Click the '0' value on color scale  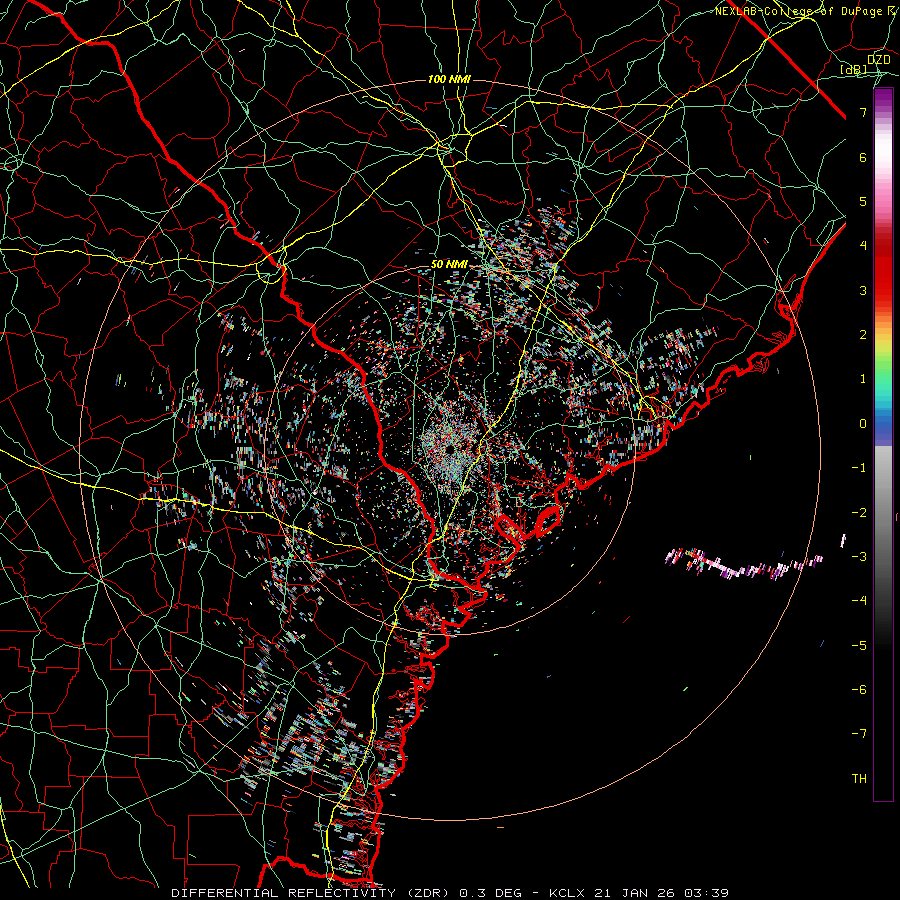tap(863, 423)
